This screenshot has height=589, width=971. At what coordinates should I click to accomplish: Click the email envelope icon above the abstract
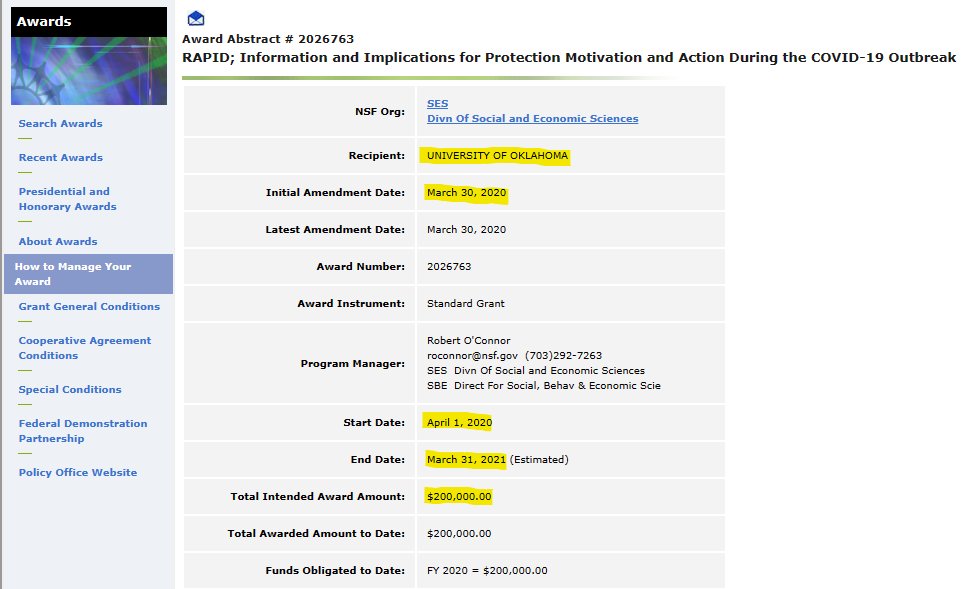[196, 18]
